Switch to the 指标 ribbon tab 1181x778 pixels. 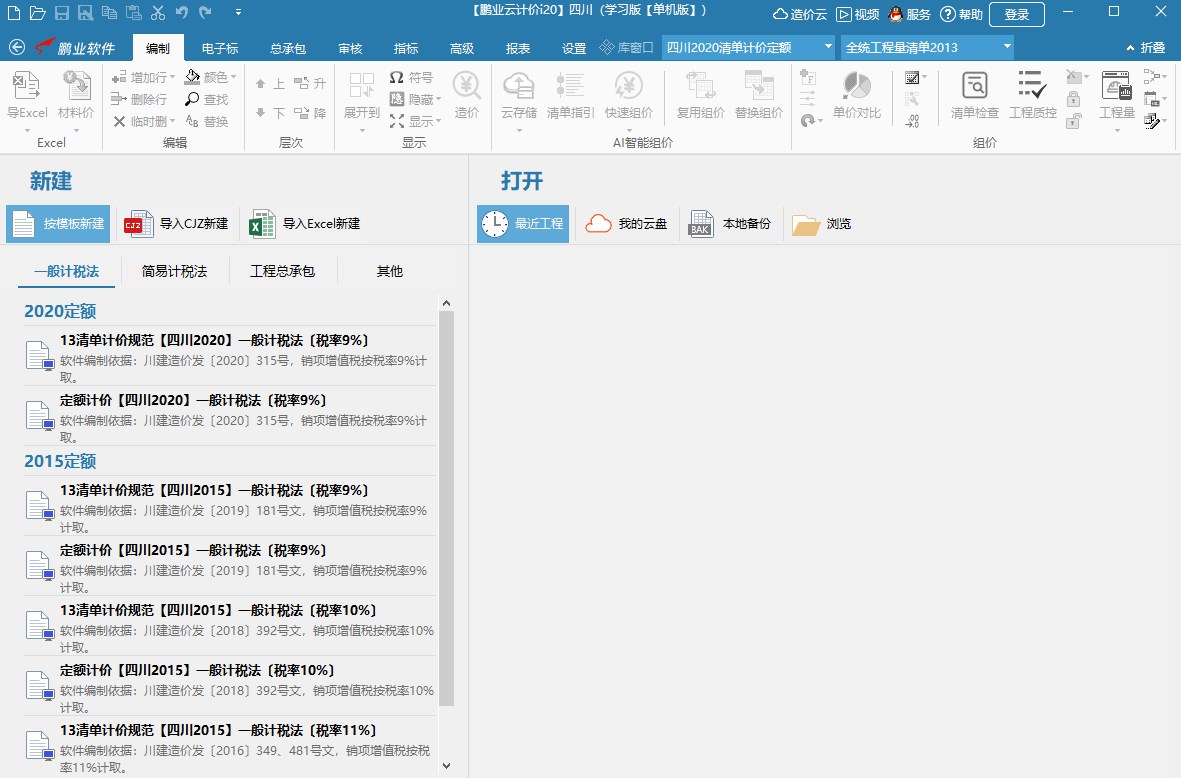coord(406,48)
